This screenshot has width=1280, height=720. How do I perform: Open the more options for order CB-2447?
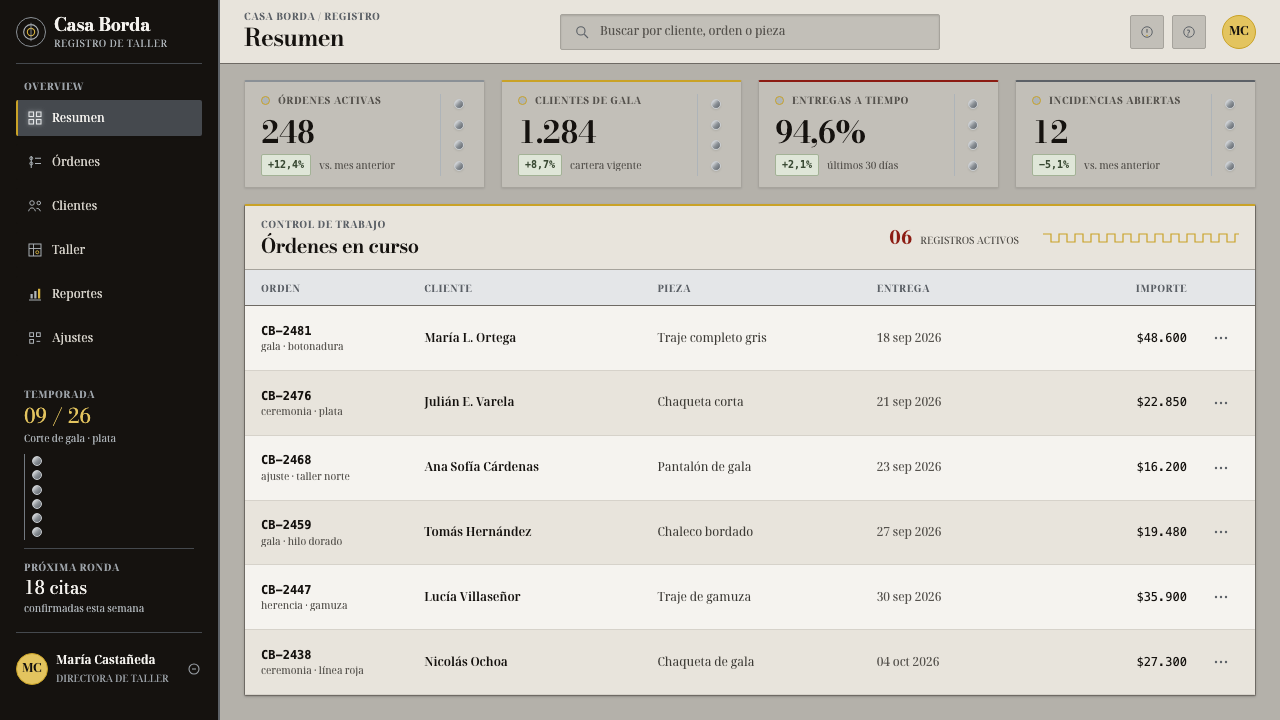point(1221,597)
